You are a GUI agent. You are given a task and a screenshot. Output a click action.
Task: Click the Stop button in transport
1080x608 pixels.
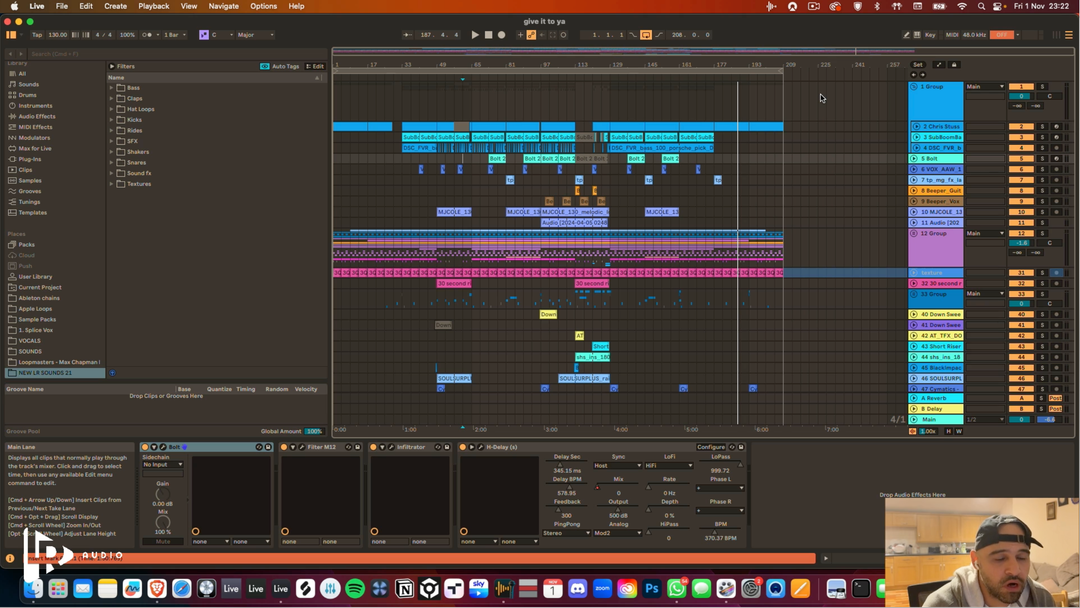pos(488,35)
